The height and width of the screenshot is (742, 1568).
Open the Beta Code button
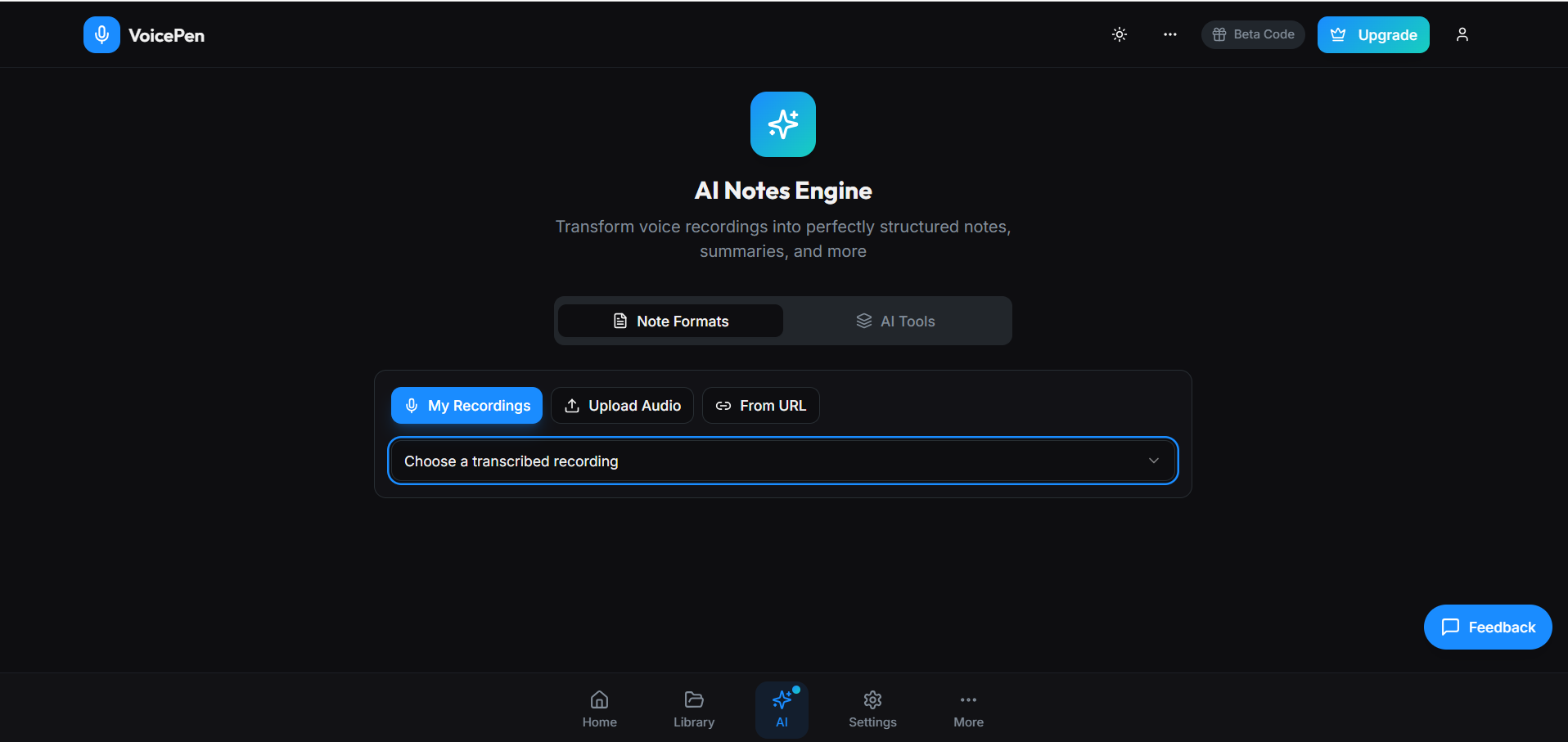pos(1253,34)
